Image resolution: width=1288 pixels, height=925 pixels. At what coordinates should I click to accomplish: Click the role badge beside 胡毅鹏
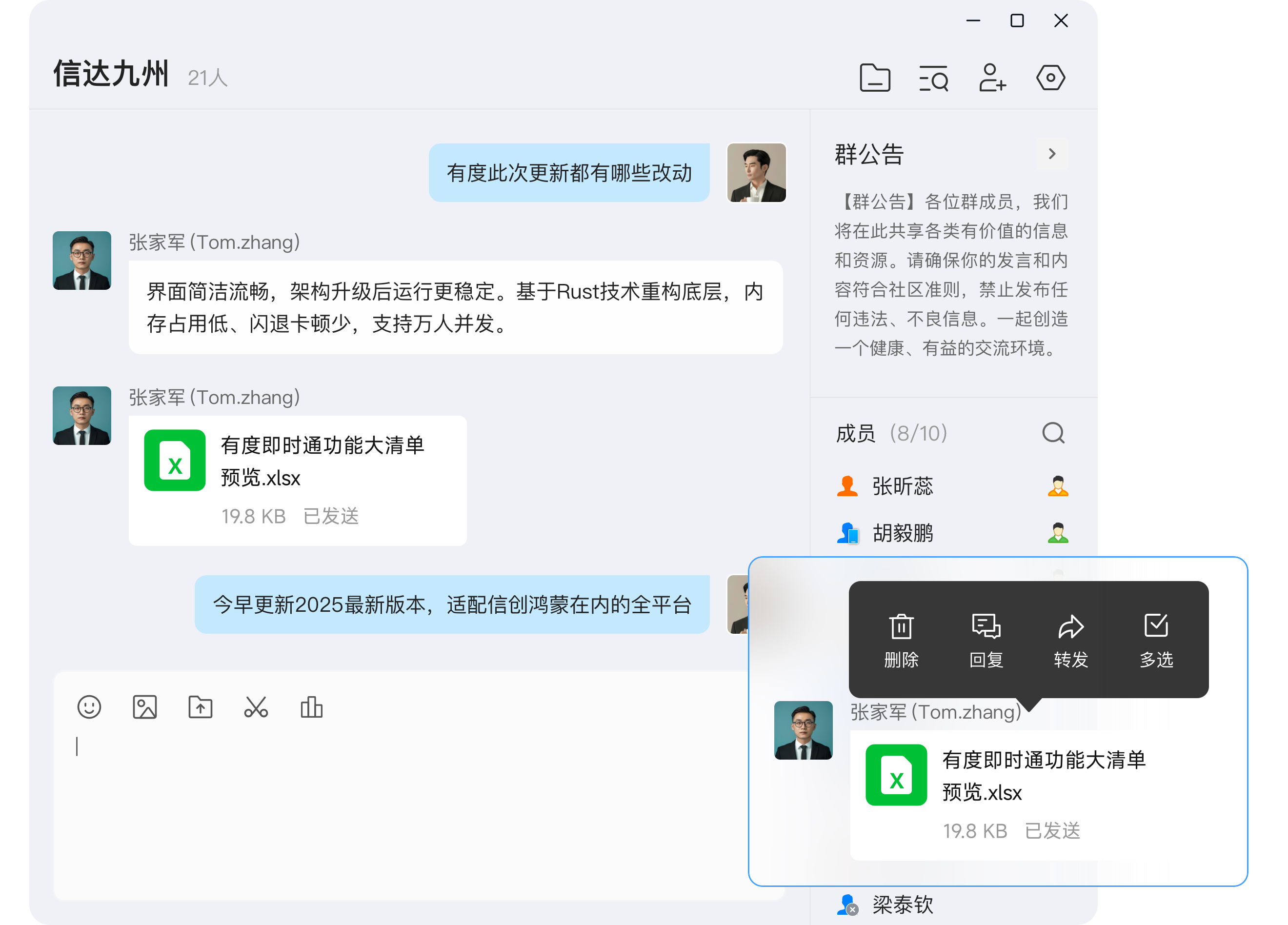pyautogui.click(x=1058, y=533)
